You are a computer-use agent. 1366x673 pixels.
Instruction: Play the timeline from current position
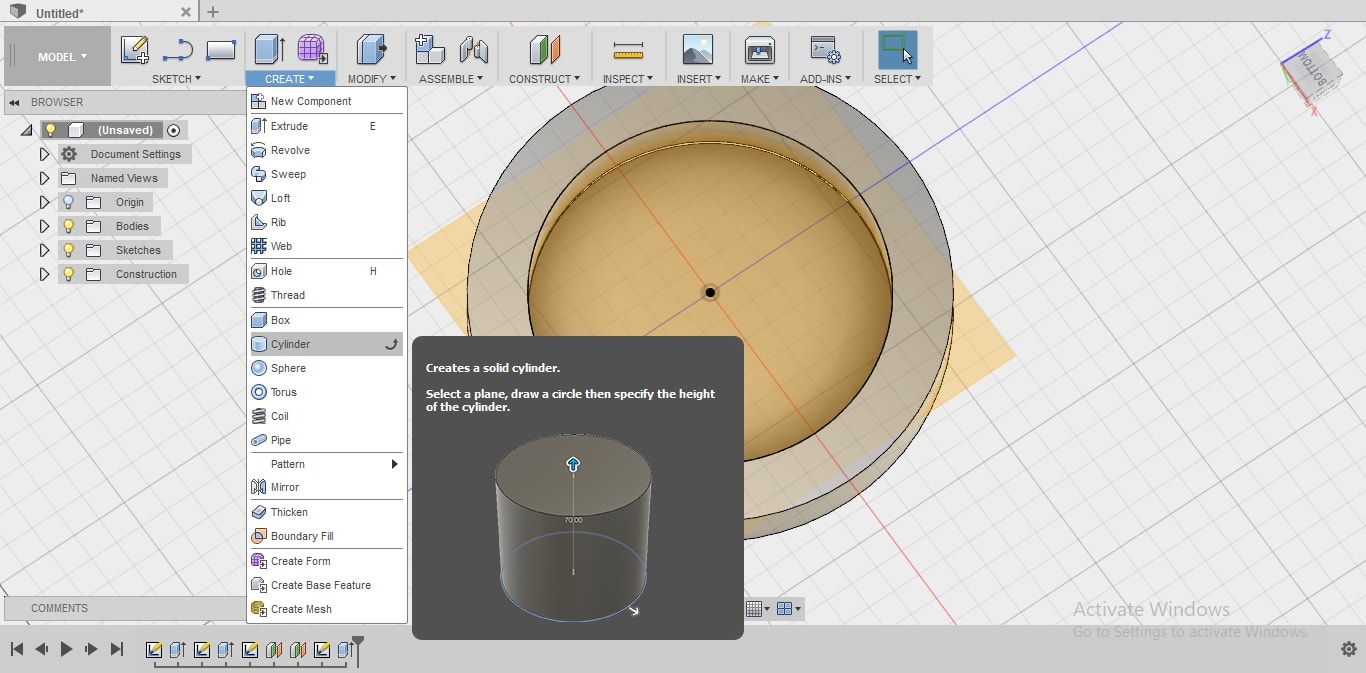[66, 649]
